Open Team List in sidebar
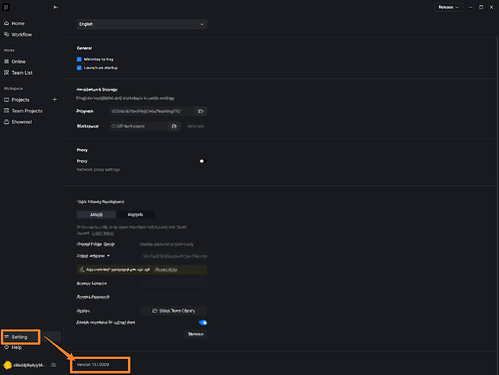This screenshot has width=499, height=375. point(22,73)
